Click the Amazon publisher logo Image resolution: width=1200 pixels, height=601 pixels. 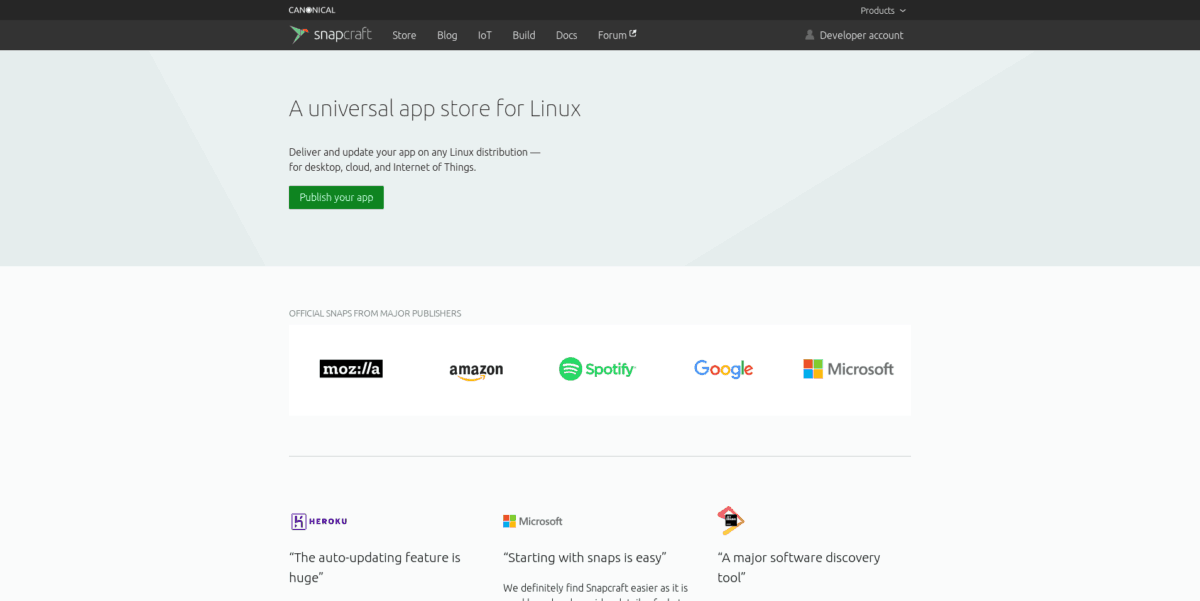point(475,369)
